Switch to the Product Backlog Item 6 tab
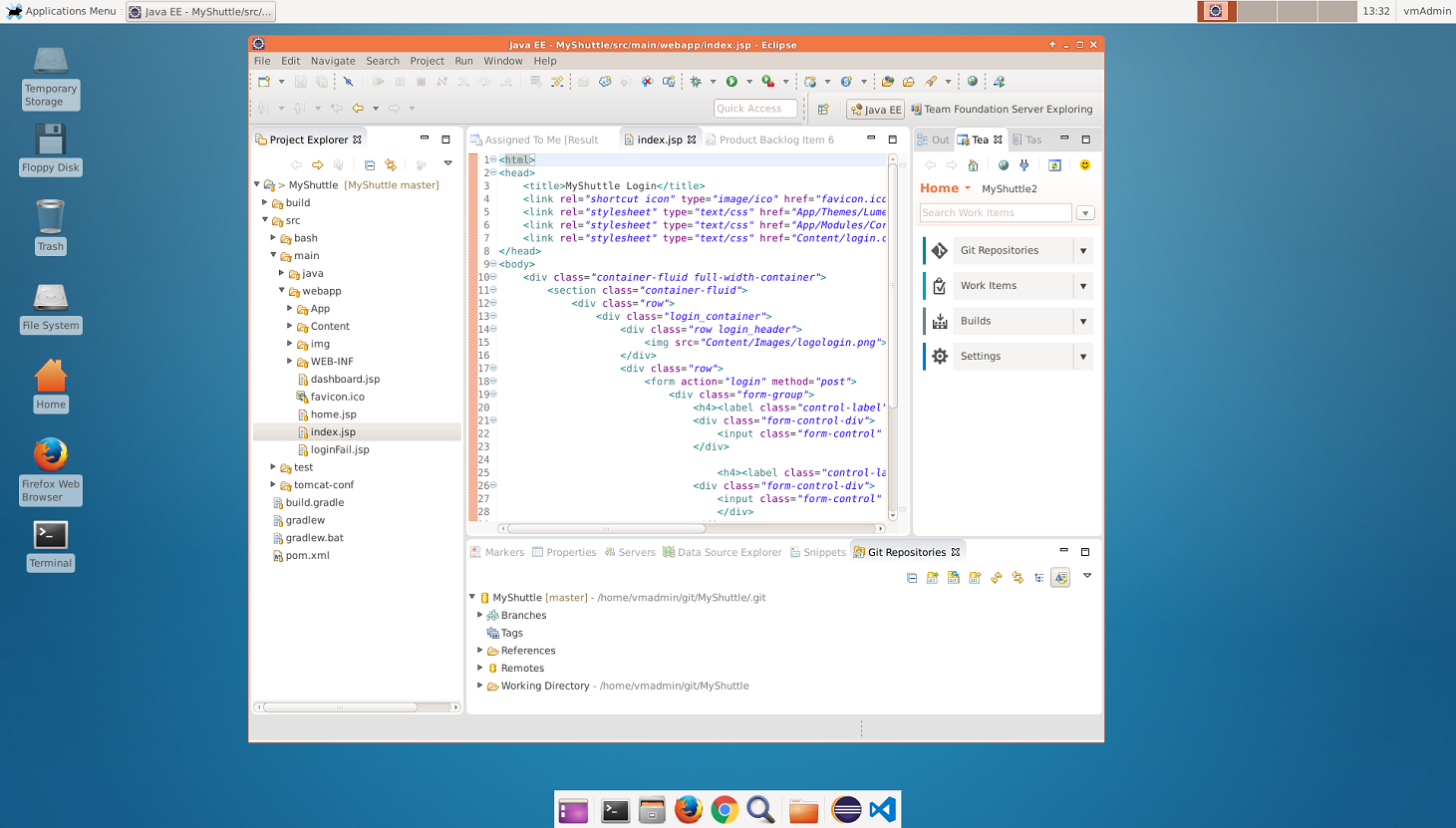This screenshot has width=1456, height=828. pos(770,139)
